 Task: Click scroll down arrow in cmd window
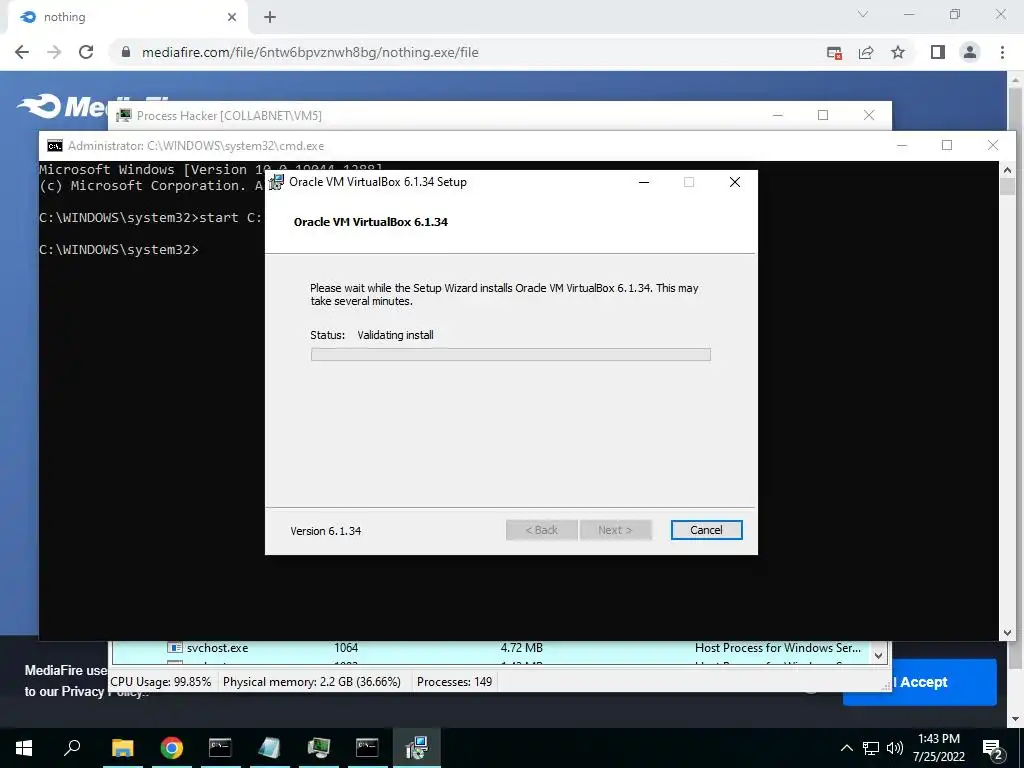click(1007, 632)
